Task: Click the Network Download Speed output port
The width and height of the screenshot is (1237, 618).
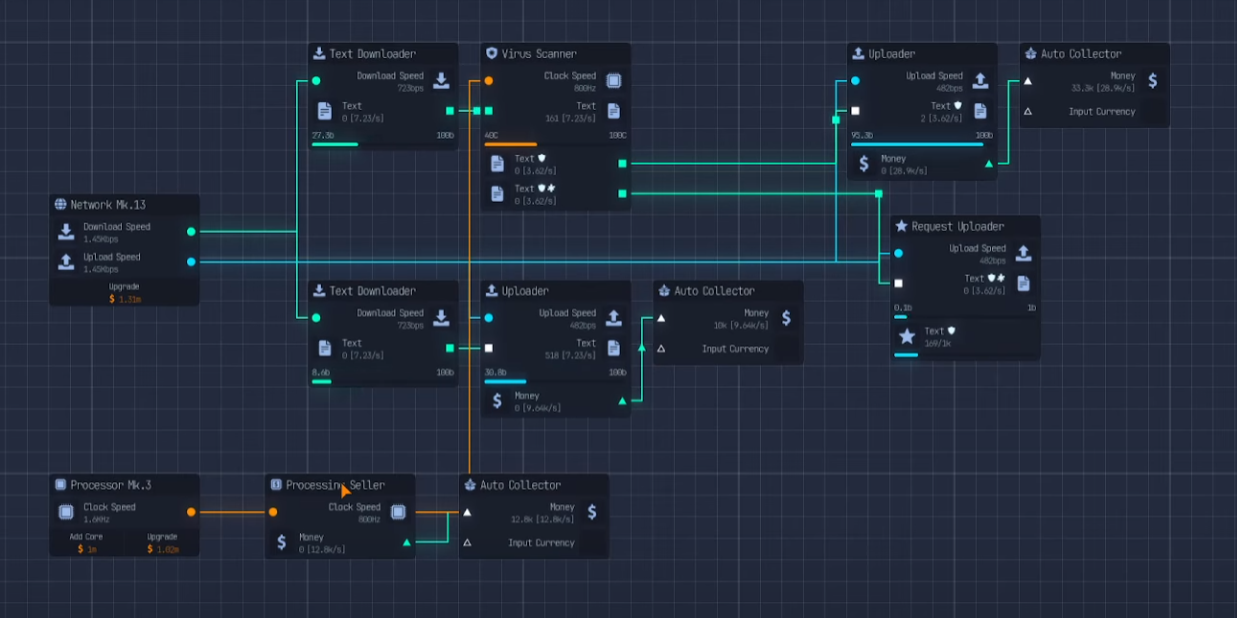Action: [x=191, y=231]
